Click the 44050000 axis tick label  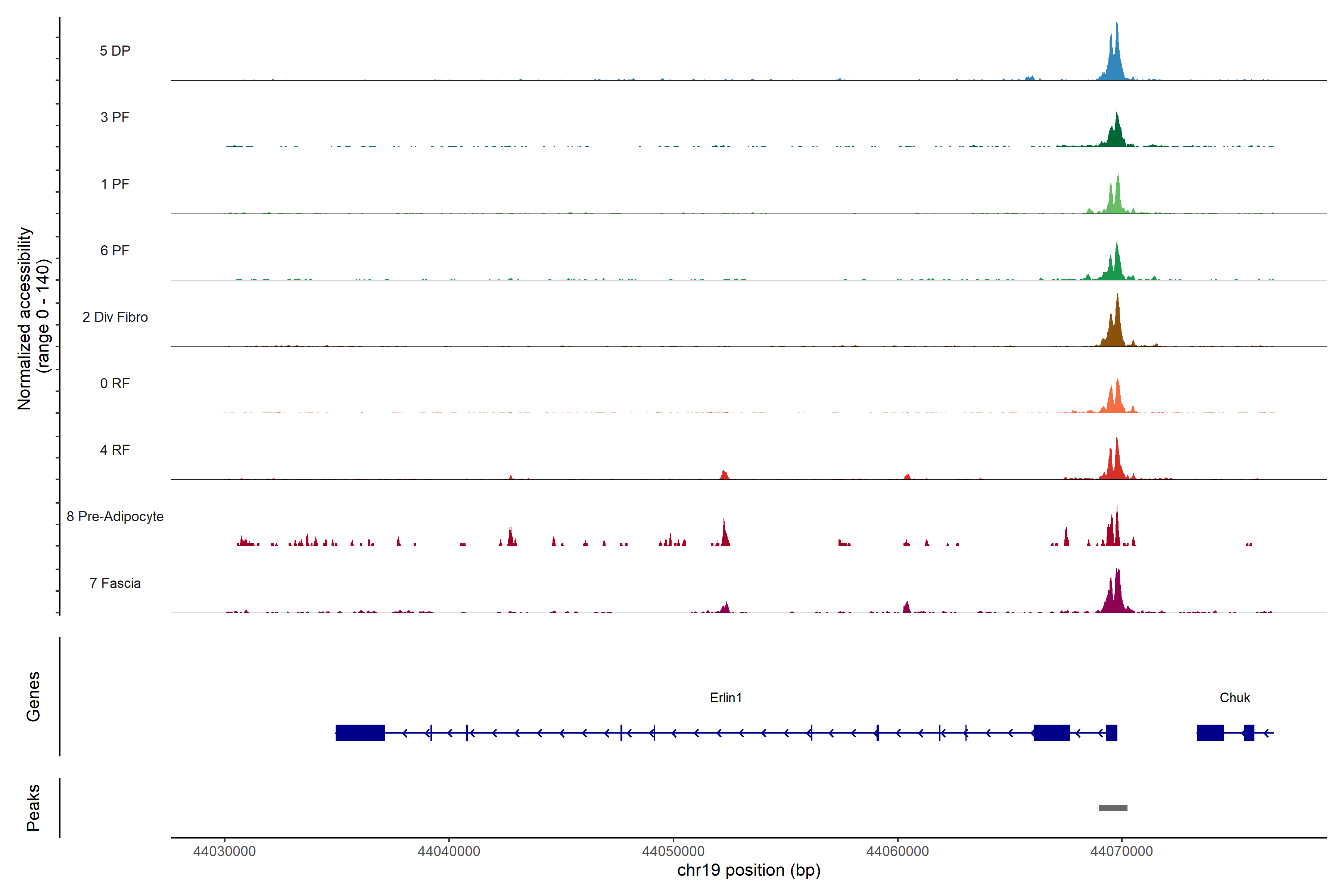click(673, 852)
